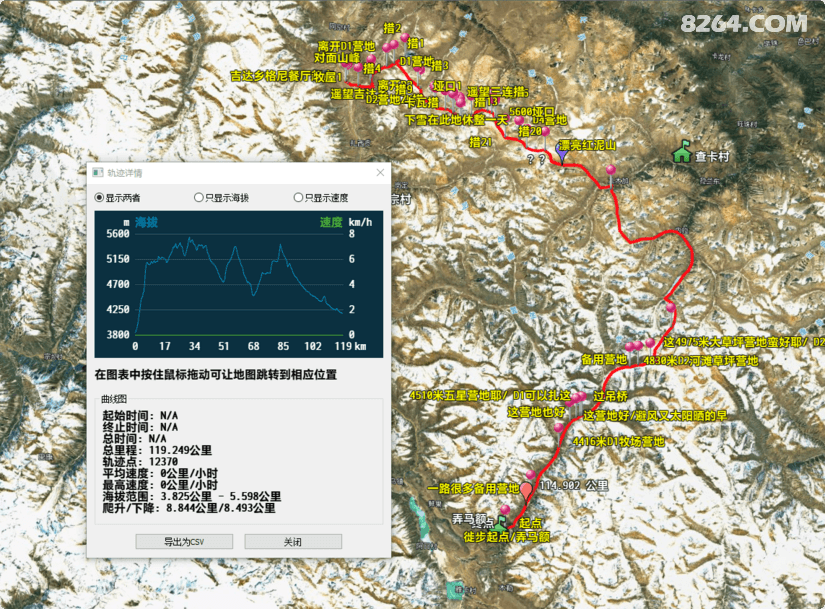Click the 漂亮红泥山 map label
The height and width of the screenshot is (609, 825).
point(587,145)
